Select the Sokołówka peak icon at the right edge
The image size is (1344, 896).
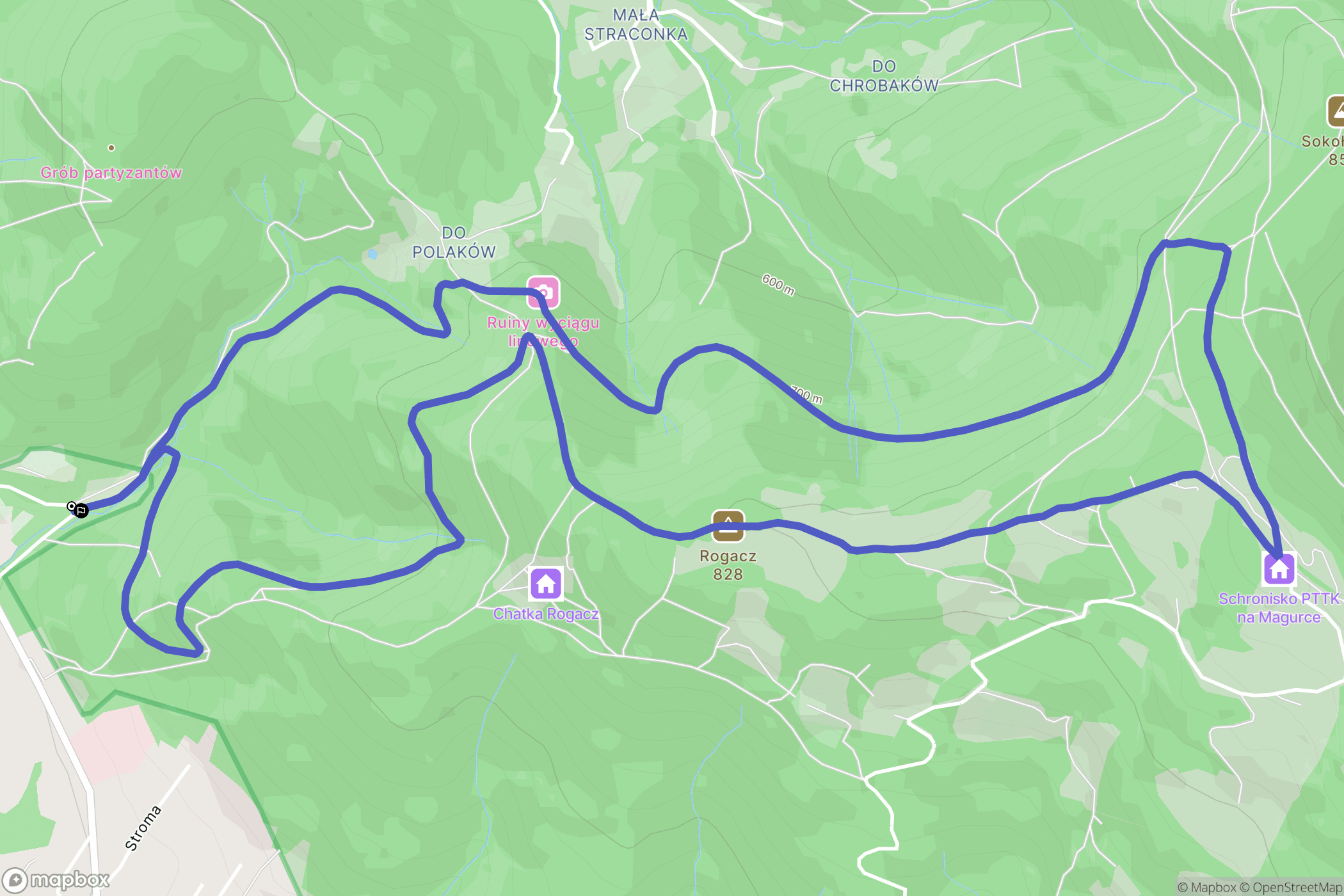1336,112
